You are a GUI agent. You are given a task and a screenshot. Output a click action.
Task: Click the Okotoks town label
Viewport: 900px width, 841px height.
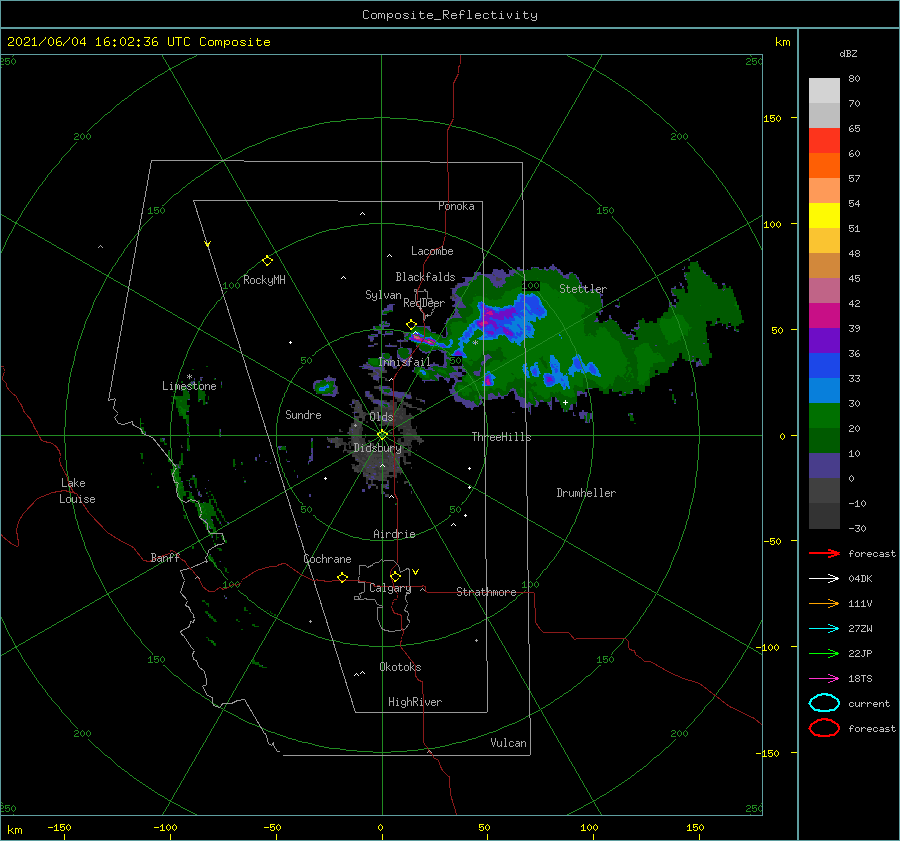click(400, 666)
